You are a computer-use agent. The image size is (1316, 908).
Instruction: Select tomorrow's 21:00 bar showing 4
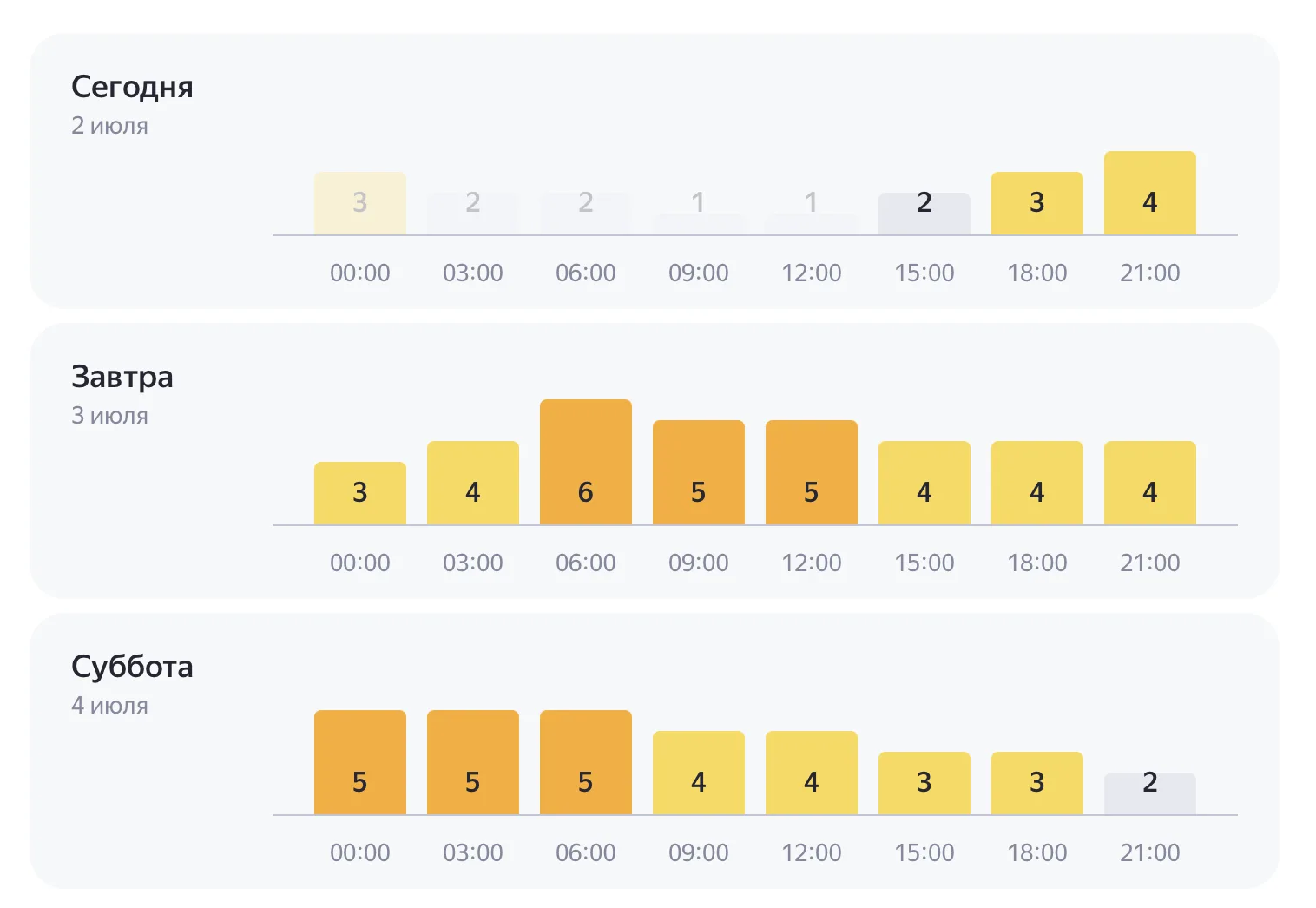pos(1149,483)
